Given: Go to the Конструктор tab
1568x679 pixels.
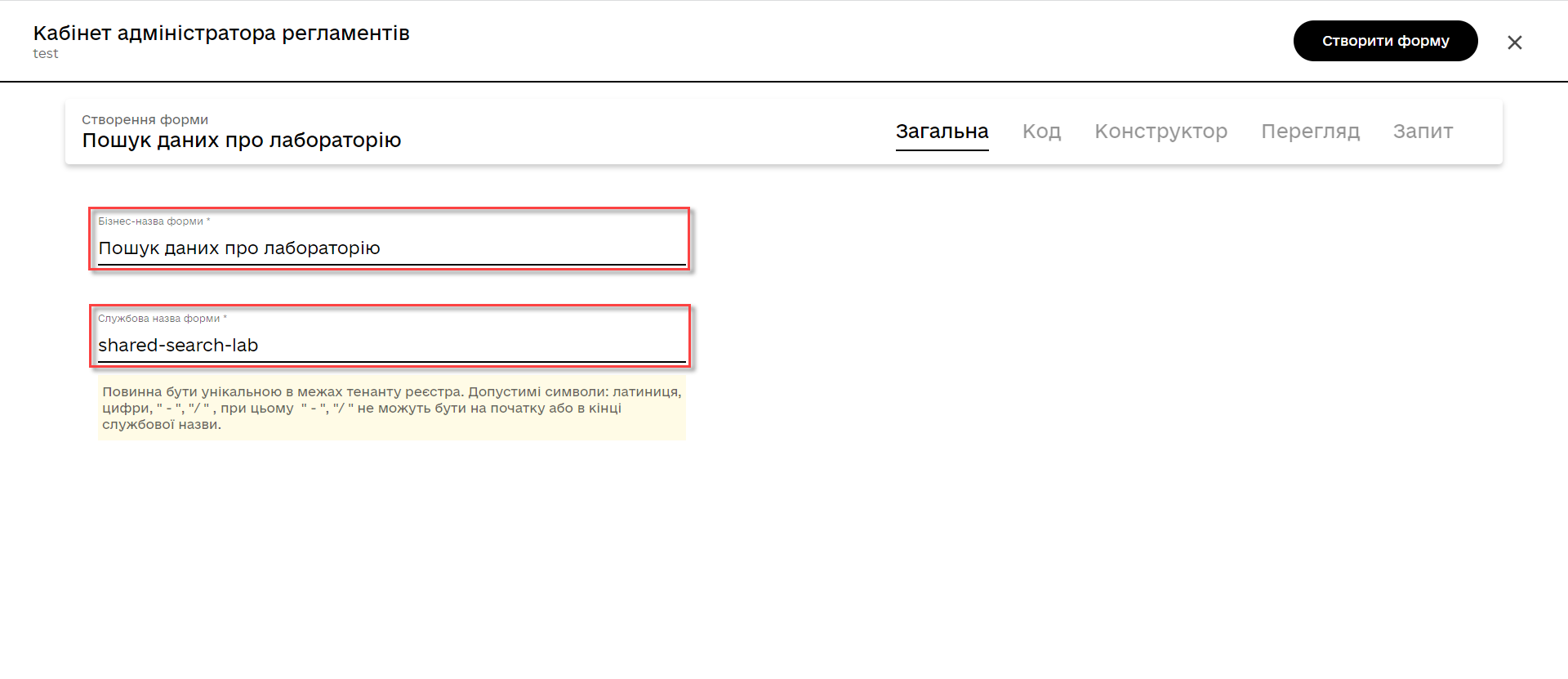Looking at the screenshot, I should point(1160,132).
